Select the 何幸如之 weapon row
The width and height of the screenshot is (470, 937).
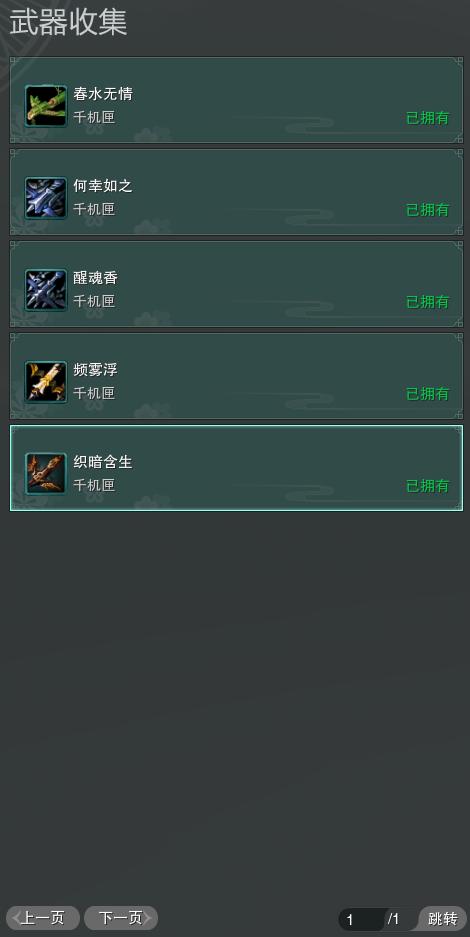click(x=236, y=192)
